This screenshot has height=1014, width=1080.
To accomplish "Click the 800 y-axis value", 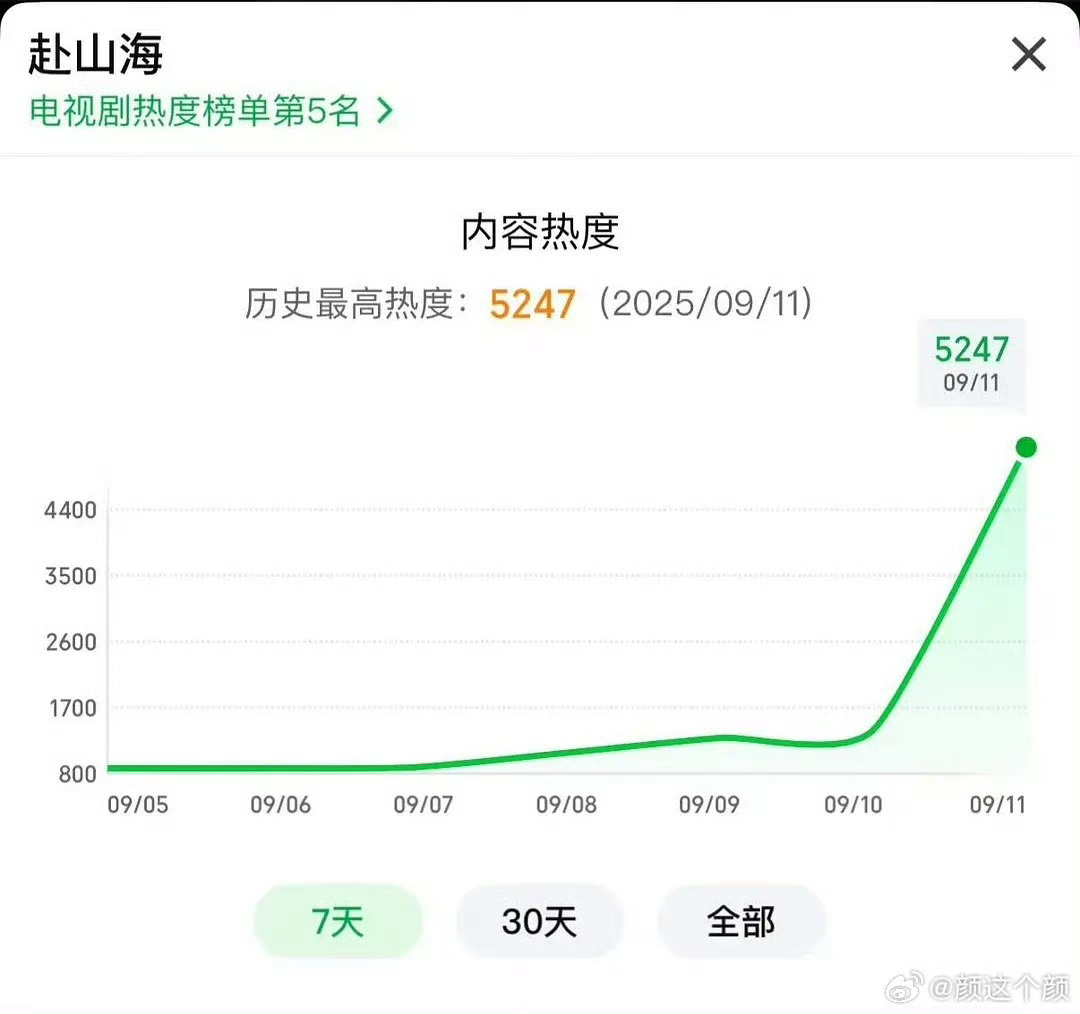I will (77, 774).
